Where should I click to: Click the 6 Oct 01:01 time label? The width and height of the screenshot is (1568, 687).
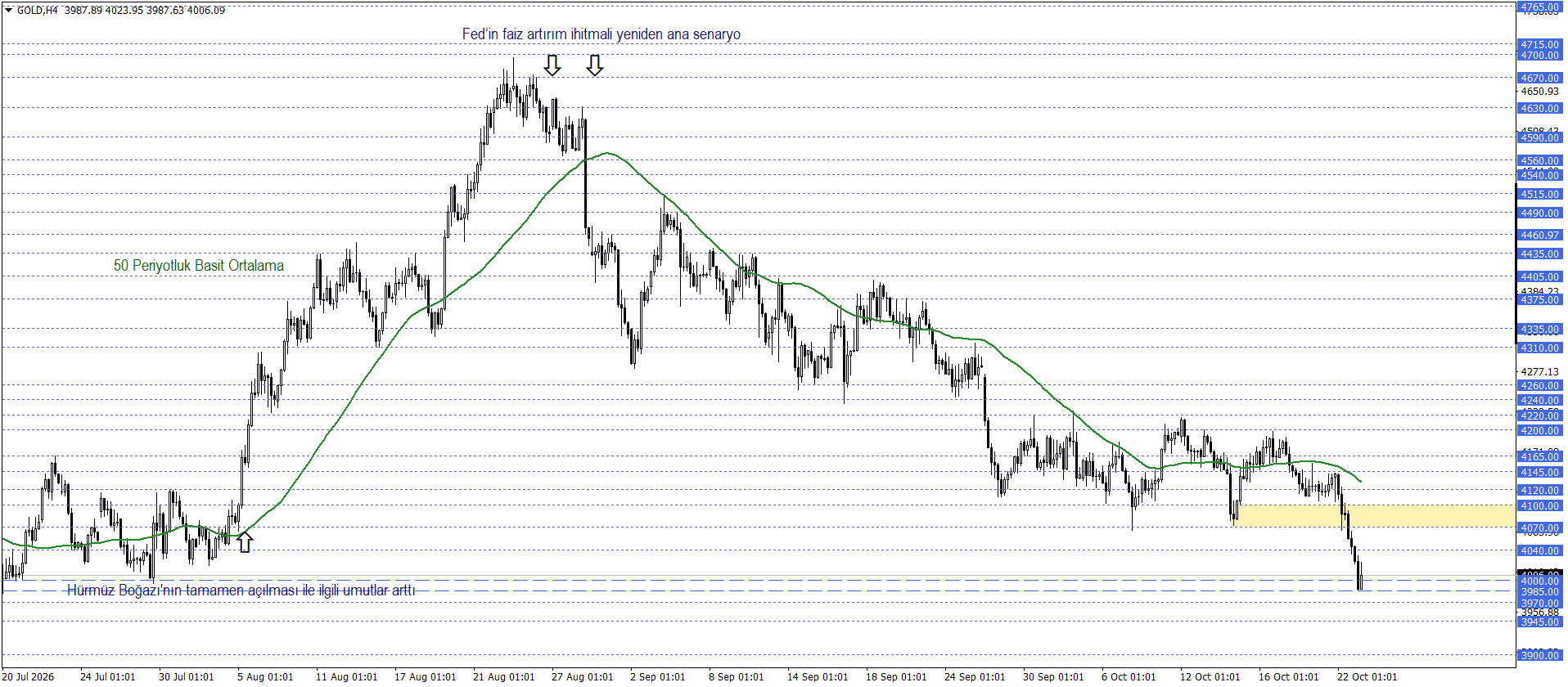pyautogui.click(x=1129, y=676)
